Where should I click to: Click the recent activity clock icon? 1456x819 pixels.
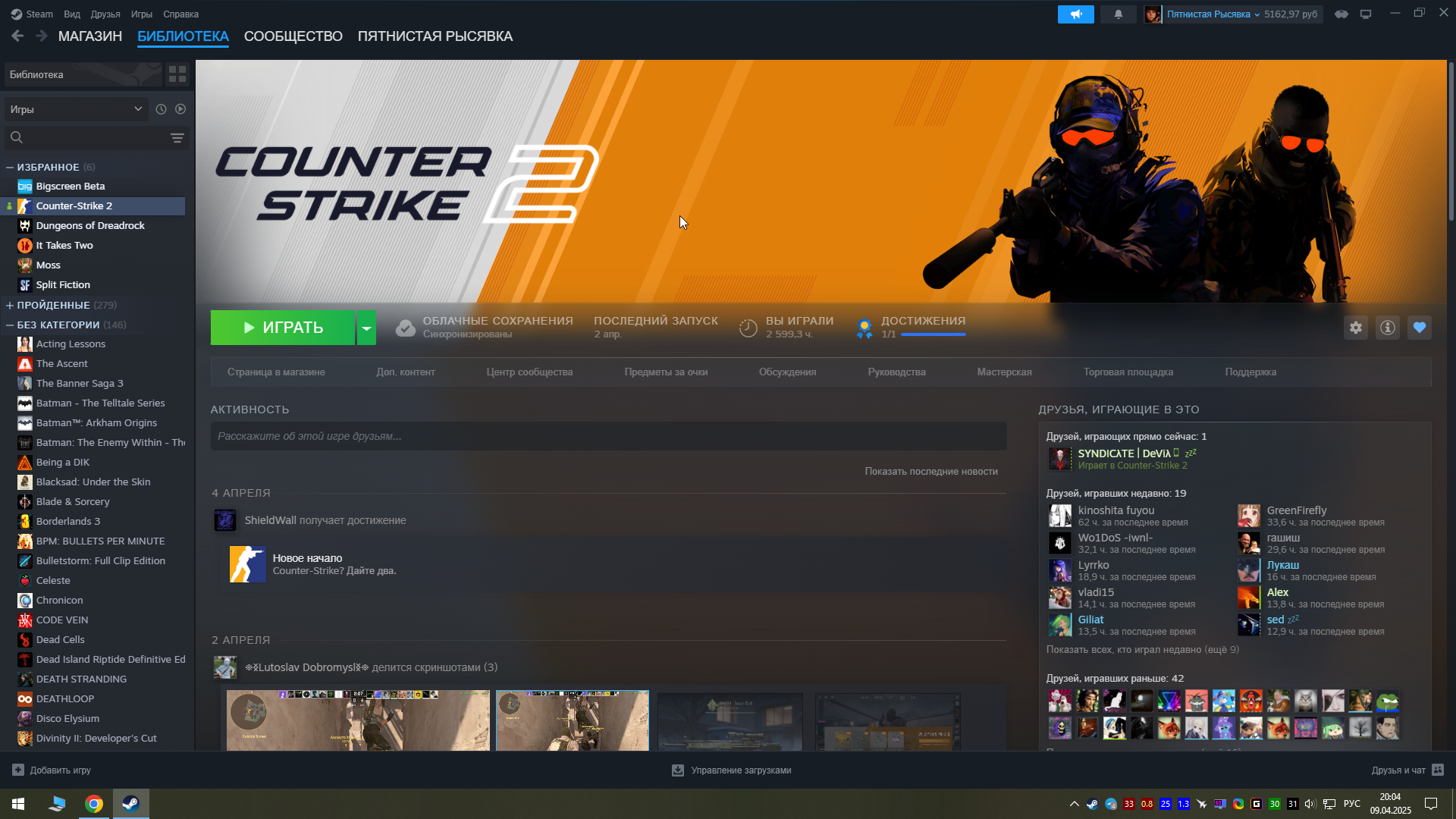pyautogui.click(x=161, y=109)
